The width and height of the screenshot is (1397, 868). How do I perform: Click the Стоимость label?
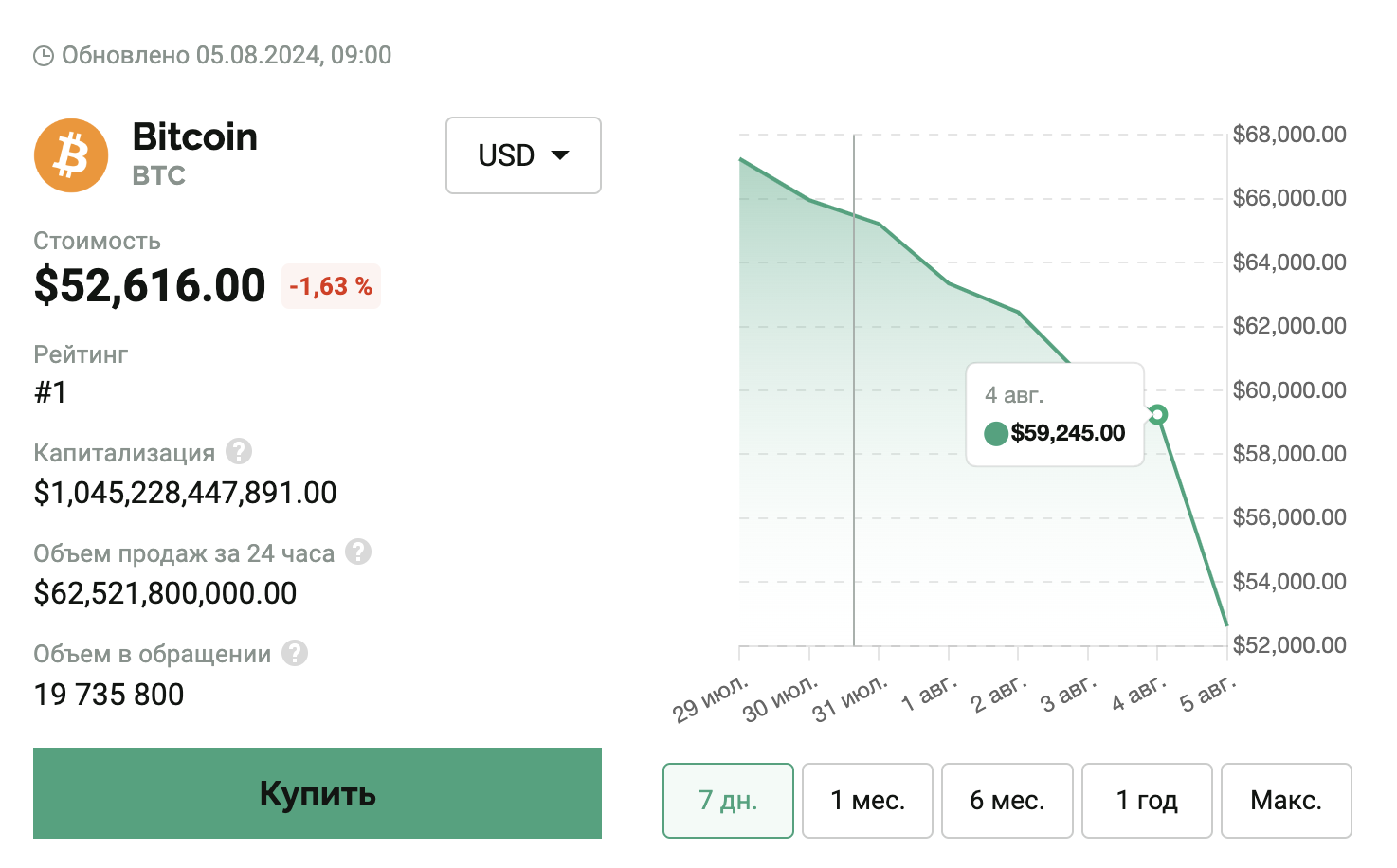tap(98, 242)
